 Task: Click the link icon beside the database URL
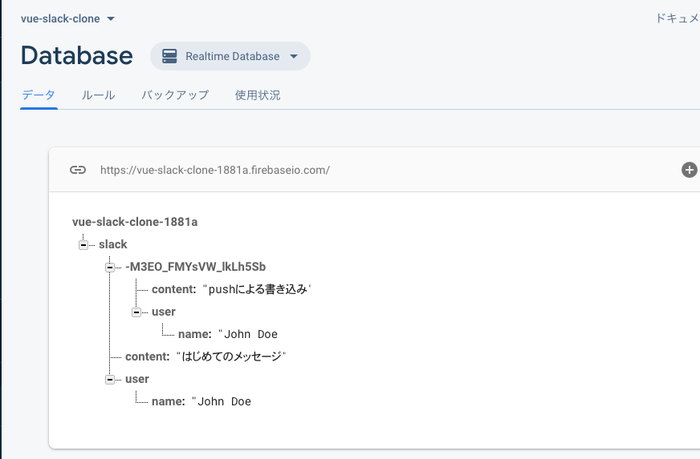(78, 170)
